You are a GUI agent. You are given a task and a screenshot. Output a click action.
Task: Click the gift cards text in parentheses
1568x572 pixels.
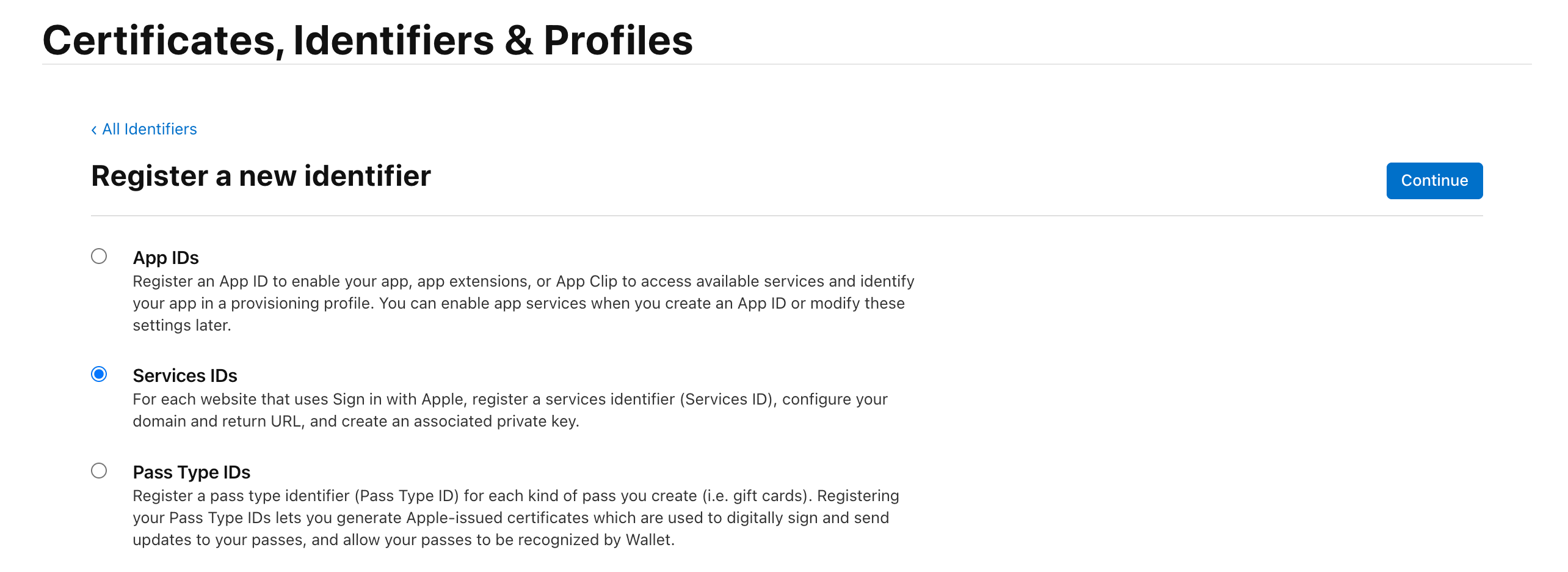tap(766, 496)
